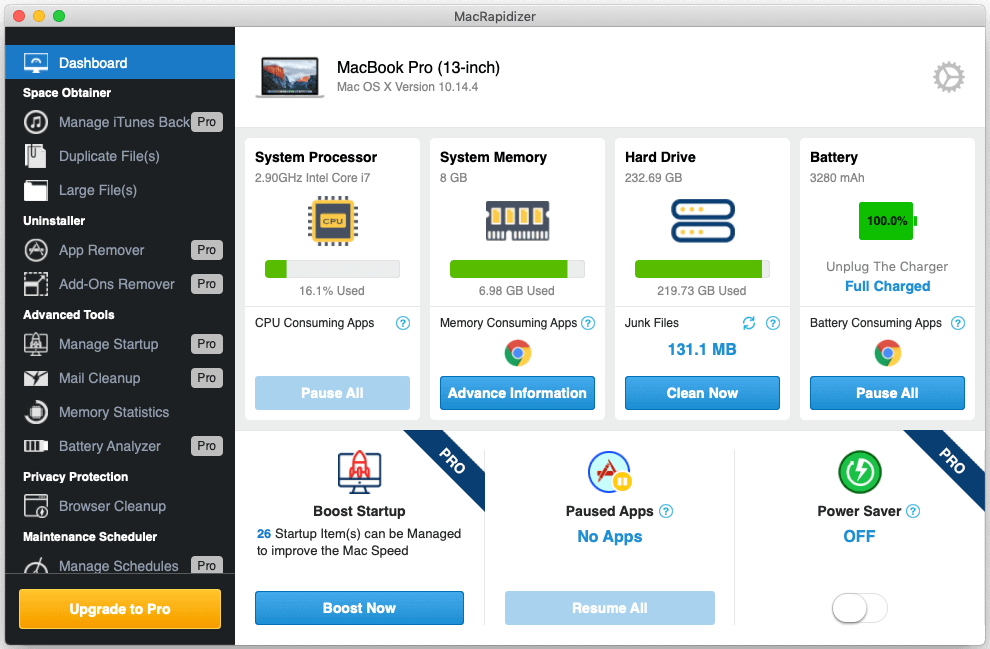This screenshot has height=649, width=990.
Task: Click the Power Saver OFF status text
Action: 859,537
